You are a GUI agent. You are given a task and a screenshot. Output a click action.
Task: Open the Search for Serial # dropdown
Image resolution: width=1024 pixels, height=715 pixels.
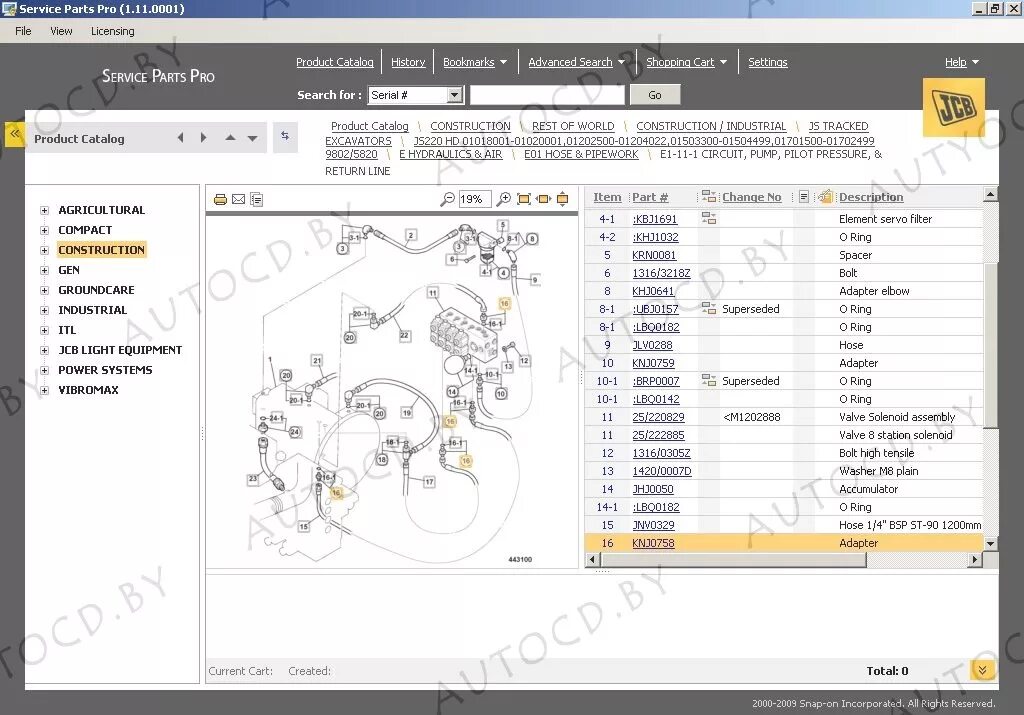coord(455,95)
